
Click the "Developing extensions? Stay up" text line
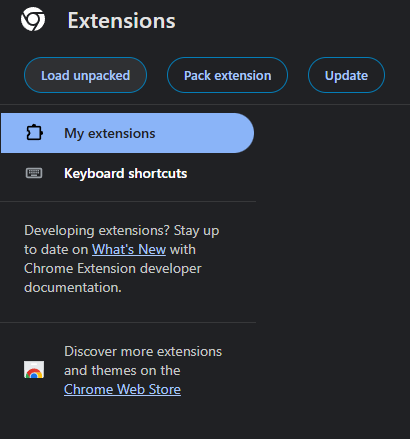click(122, 231)
